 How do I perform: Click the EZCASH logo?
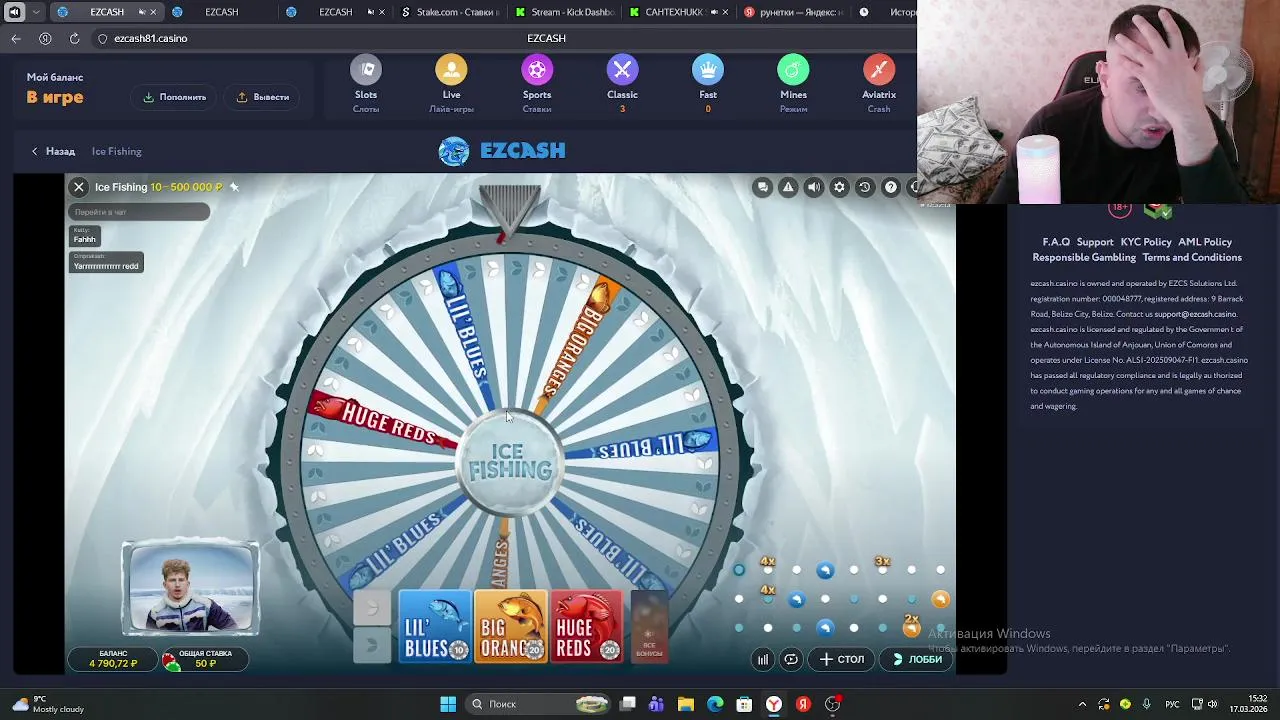coord(502,151)
